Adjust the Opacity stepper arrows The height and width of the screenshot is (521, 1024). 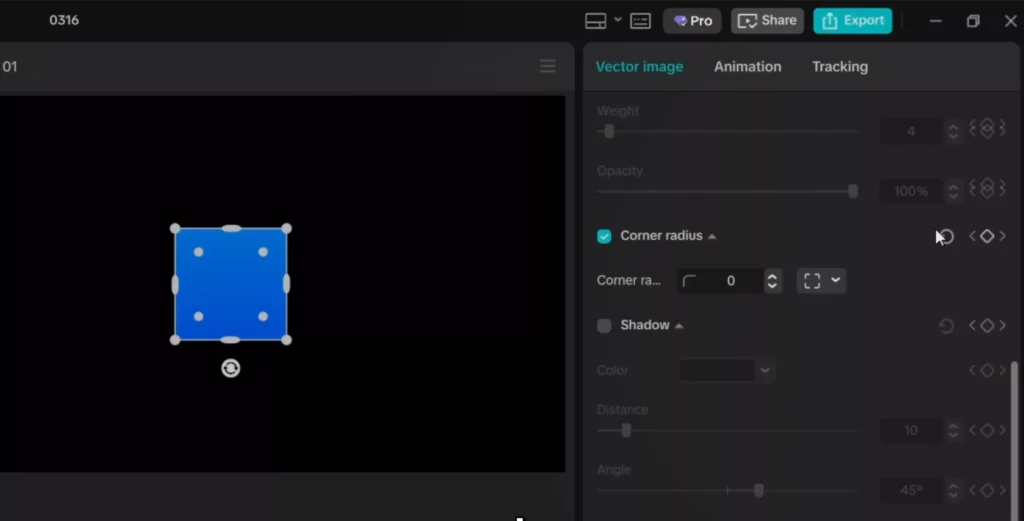click(953, 191)
